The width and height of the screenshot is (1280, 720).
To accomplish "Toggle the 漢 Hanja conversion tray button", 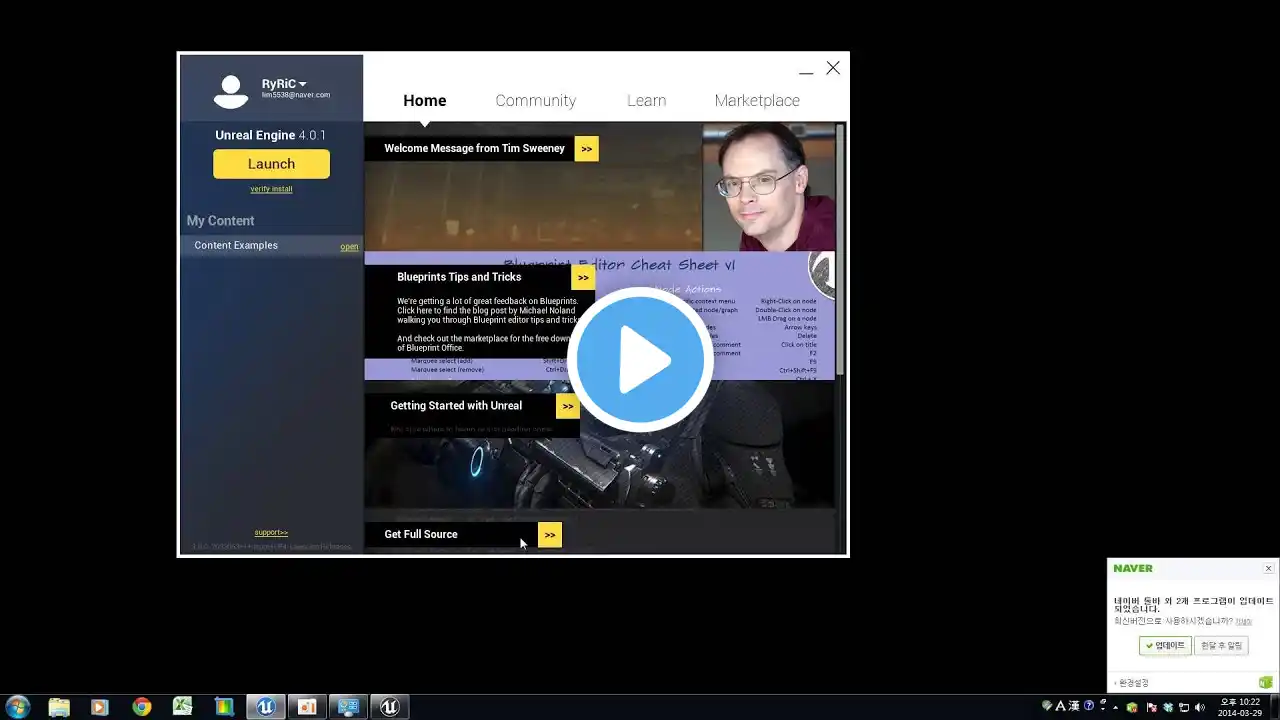I will point(1074,706).
